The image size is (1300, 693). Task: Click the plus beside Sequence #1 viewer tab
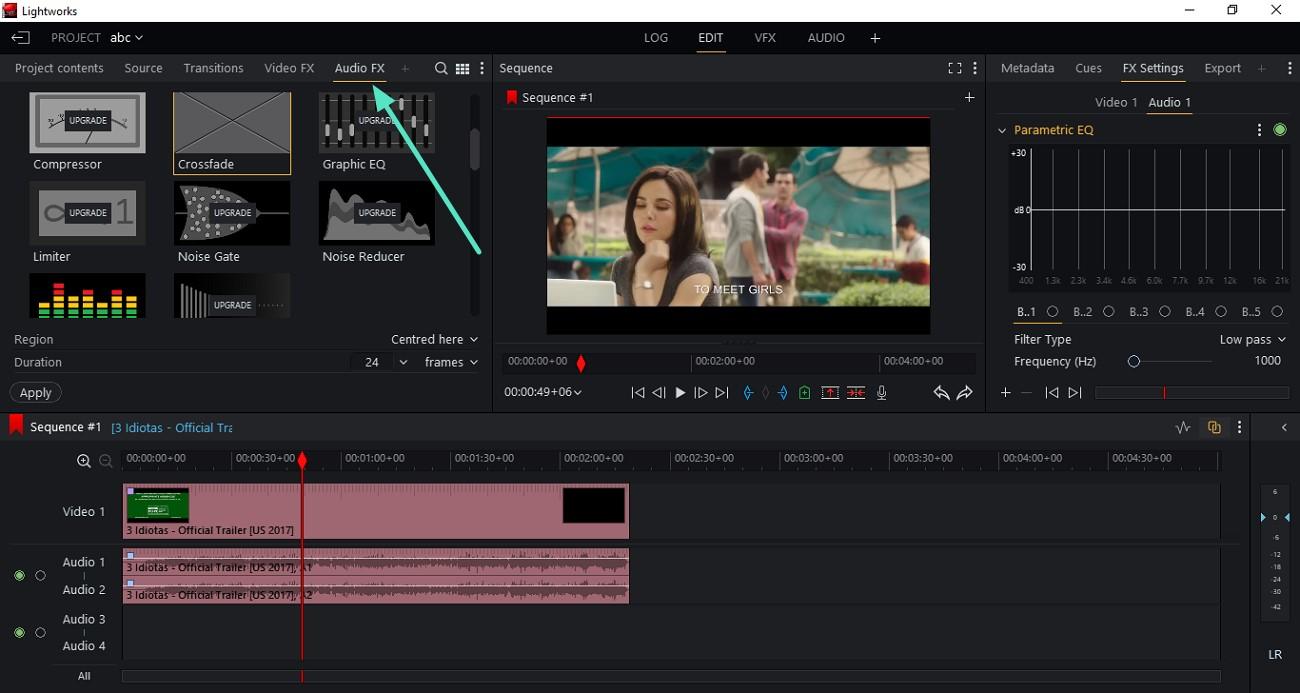pos(969,97)
